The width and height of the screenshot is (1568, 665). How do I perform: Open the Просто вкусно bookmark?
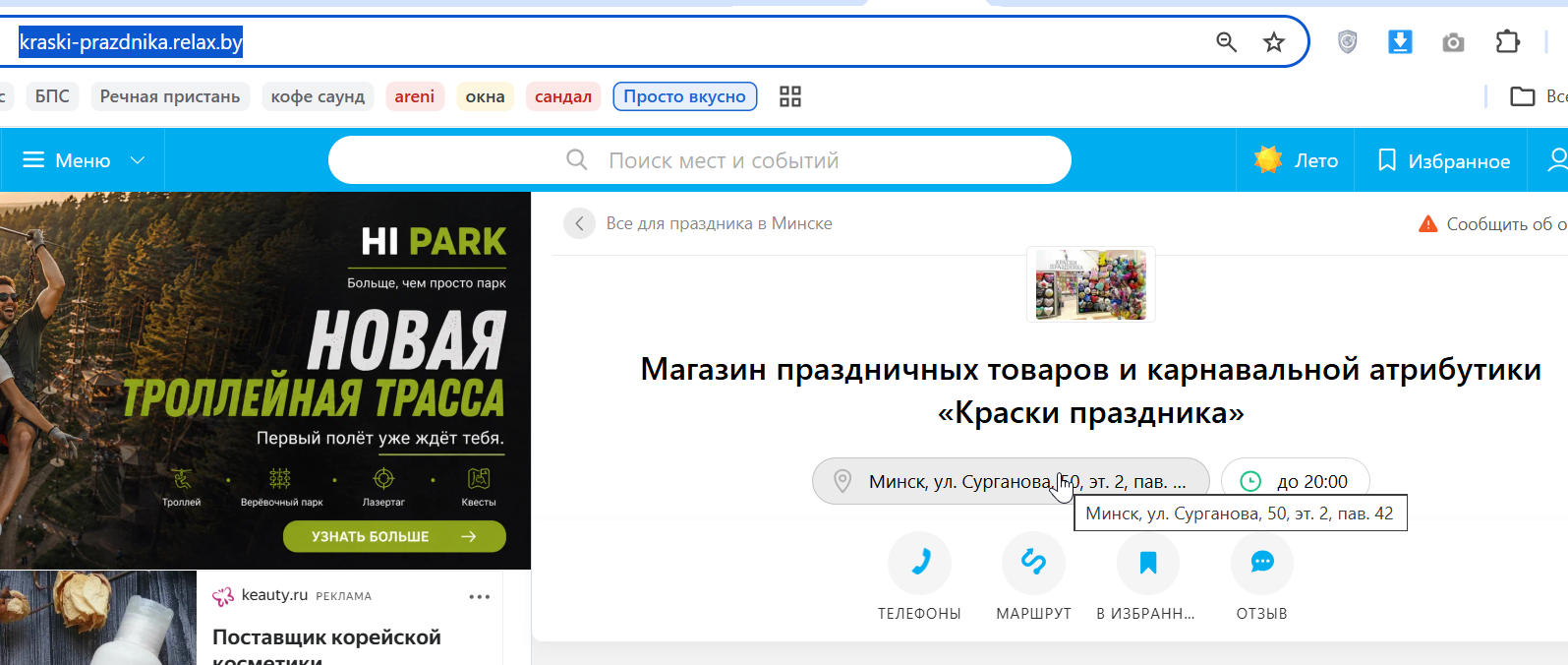685,96
